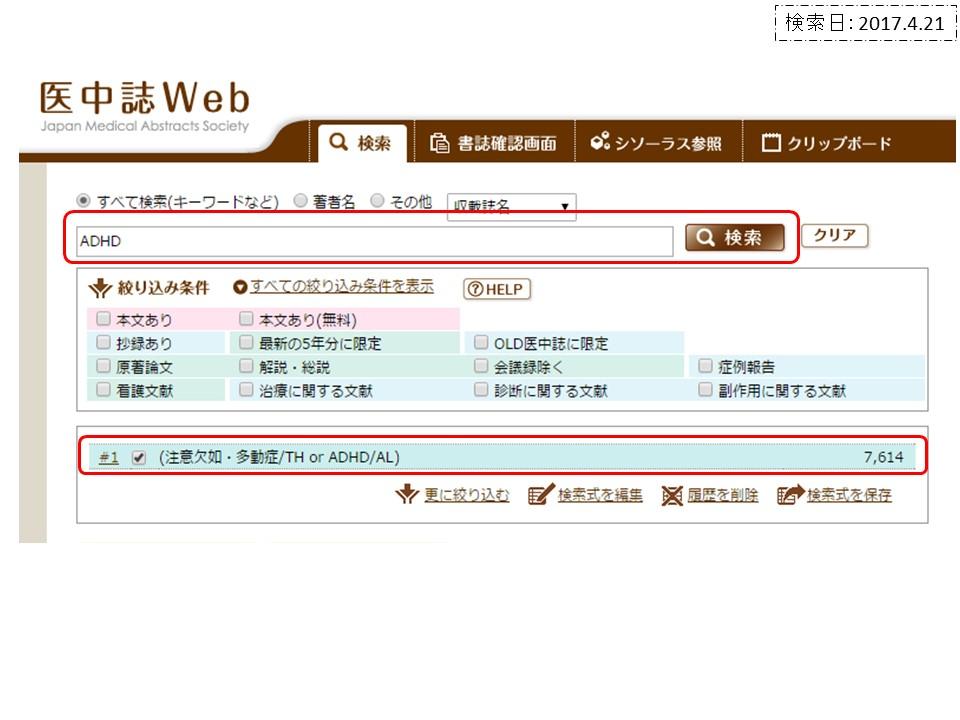Click the thesaurus icon beside シソーラス参照
The width and height of the screenshot is (960, 720).
[x=599, y=141]
